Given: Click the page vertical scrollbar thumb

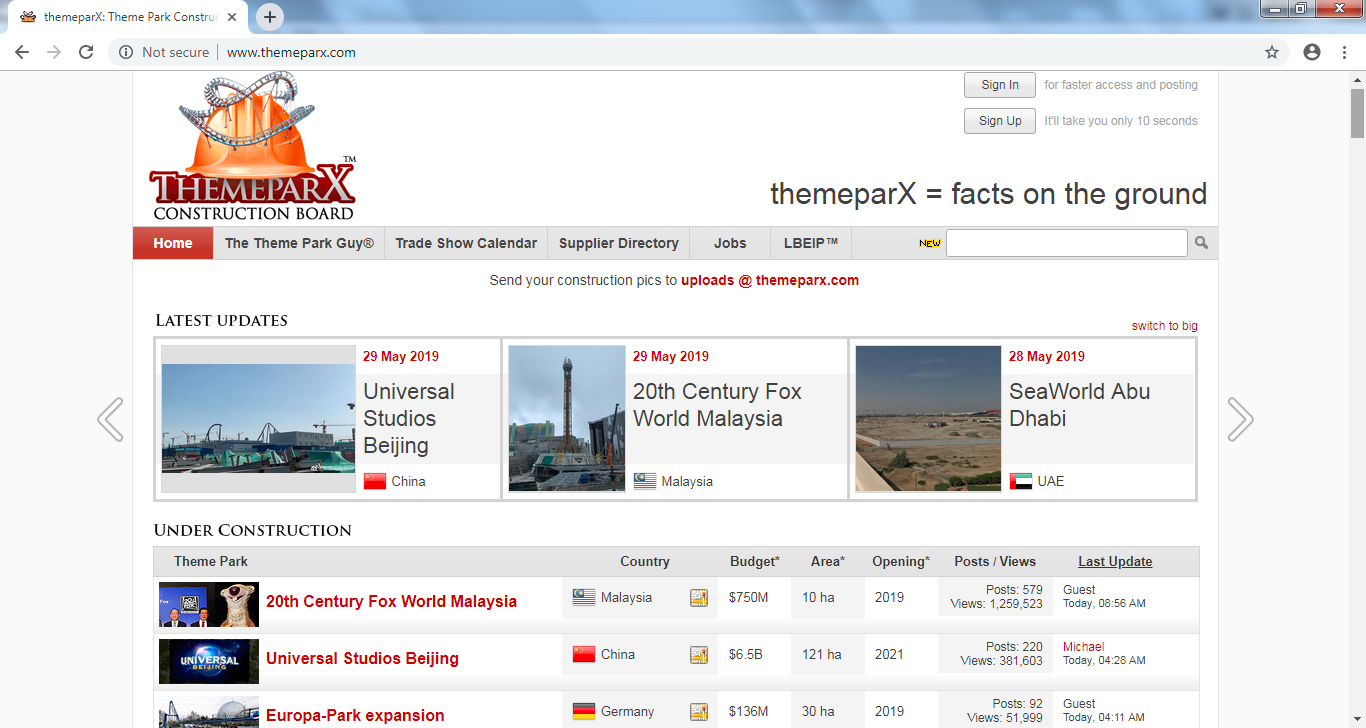Looking at the screenshot, I should (x=1357, y=112).
